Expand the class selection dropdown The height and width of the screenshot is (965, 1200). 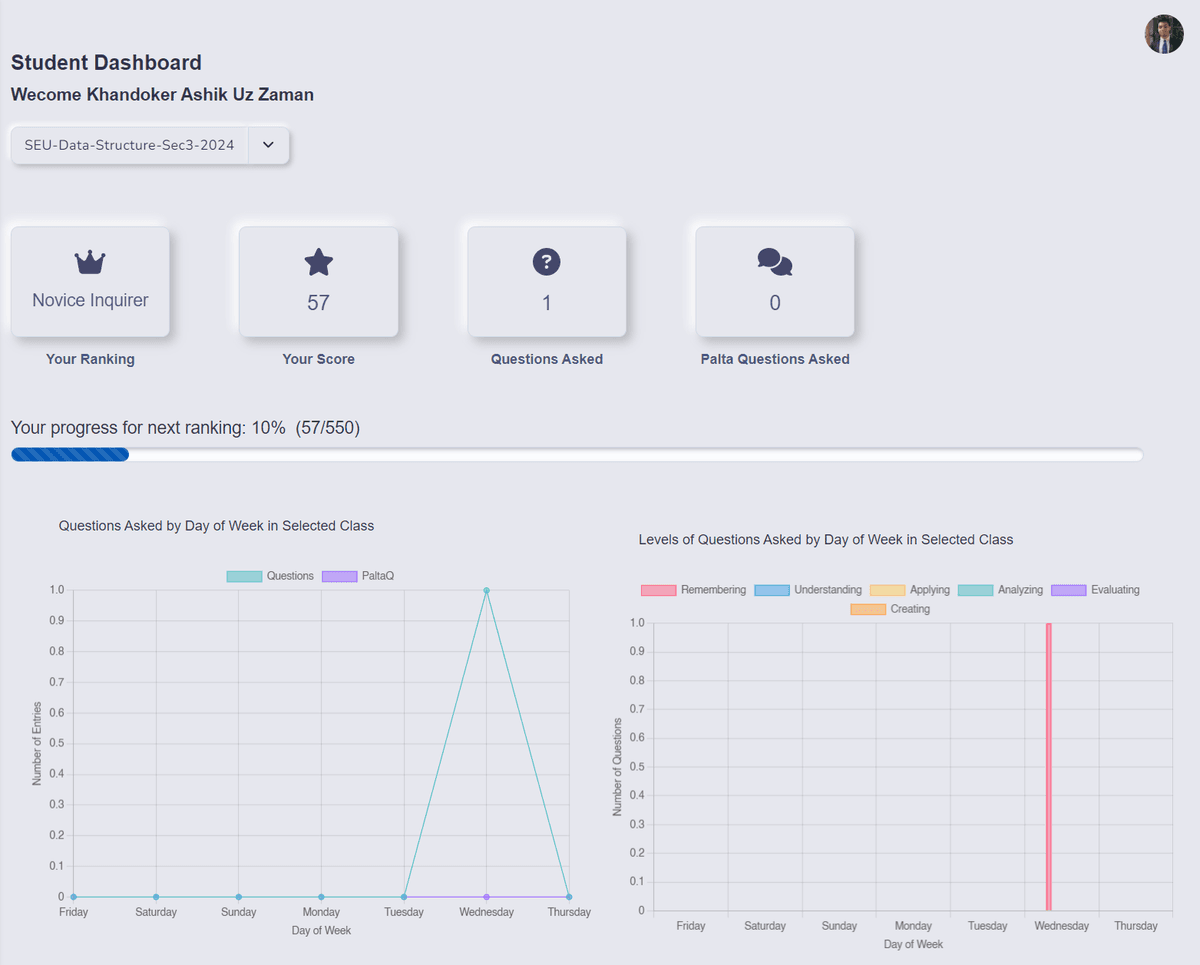point(150,145)
